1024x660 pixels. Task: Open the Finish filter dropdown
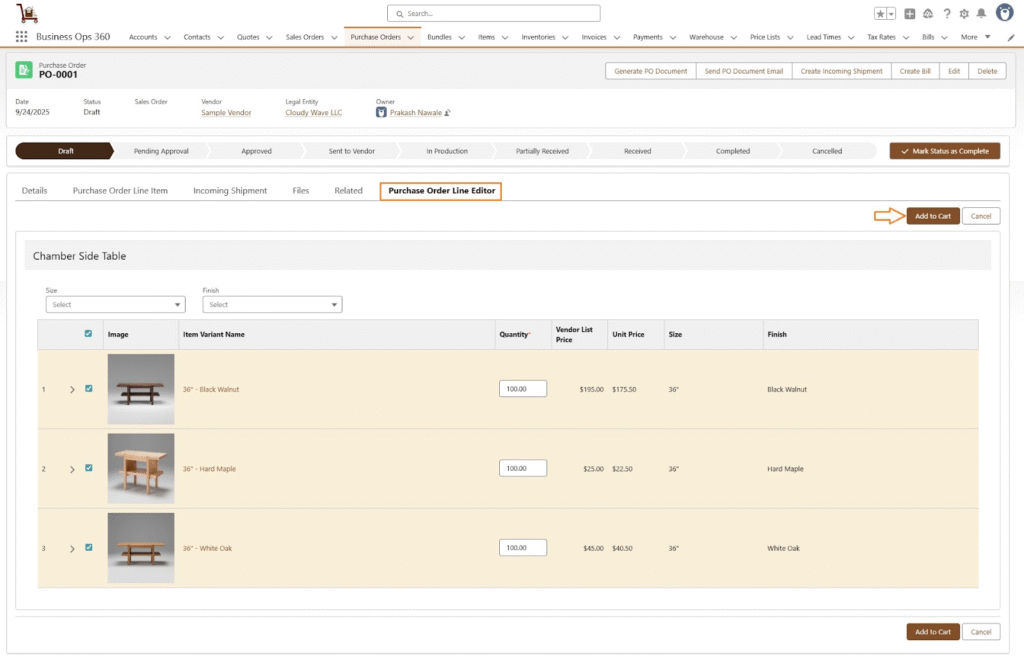click(x=272, y=305)
